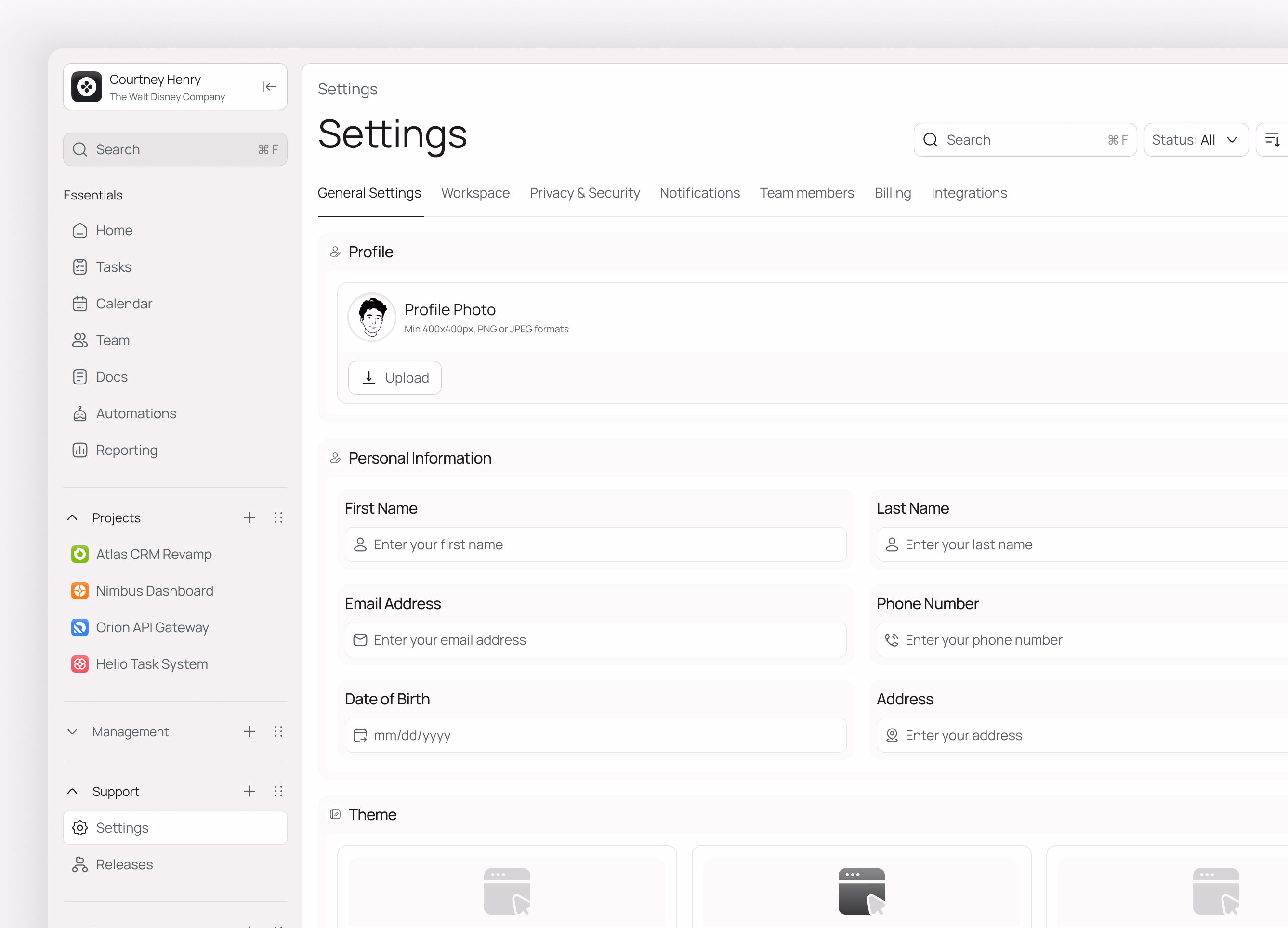
Task: Click the profile photo avatar
Action: tap(372, 317)
